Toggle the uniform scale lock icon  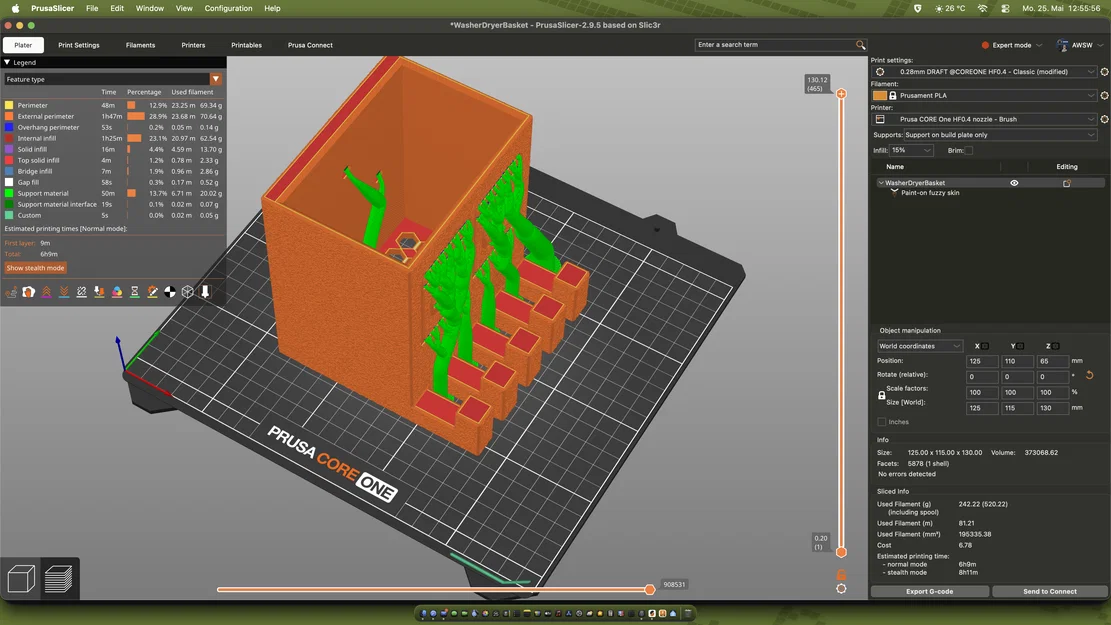tap(881, 395)
